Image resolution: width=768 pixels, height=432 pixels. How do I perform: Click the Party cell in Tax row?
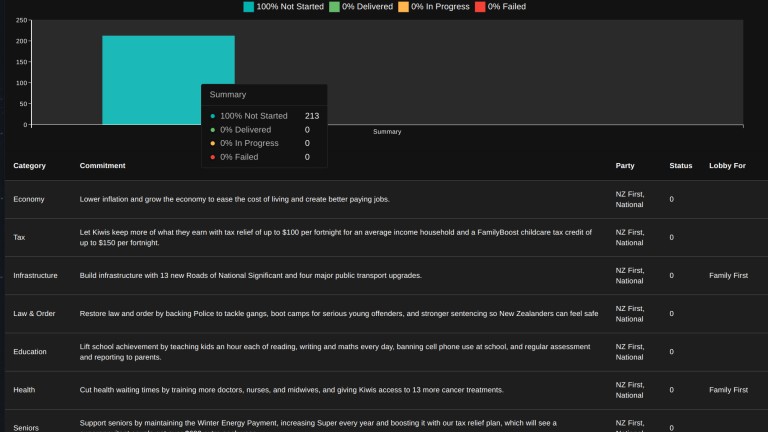coord(630,238)
